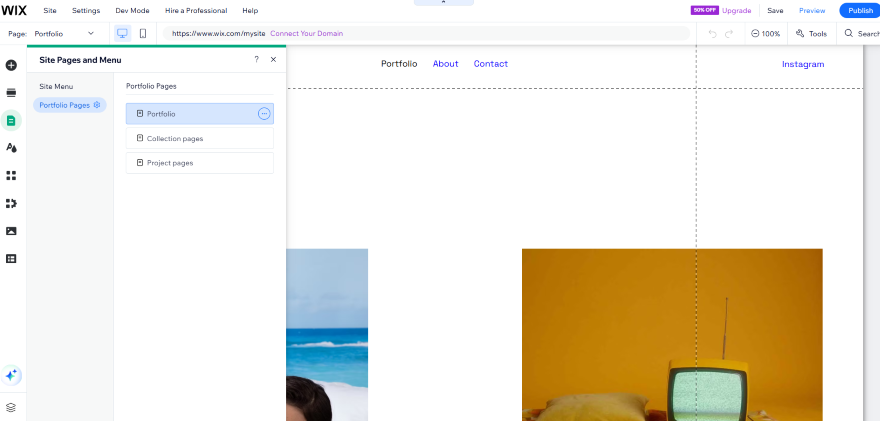Viewport: 880px width, 421px height.
Task: Click the Publish button
Action: coord(860,11)
